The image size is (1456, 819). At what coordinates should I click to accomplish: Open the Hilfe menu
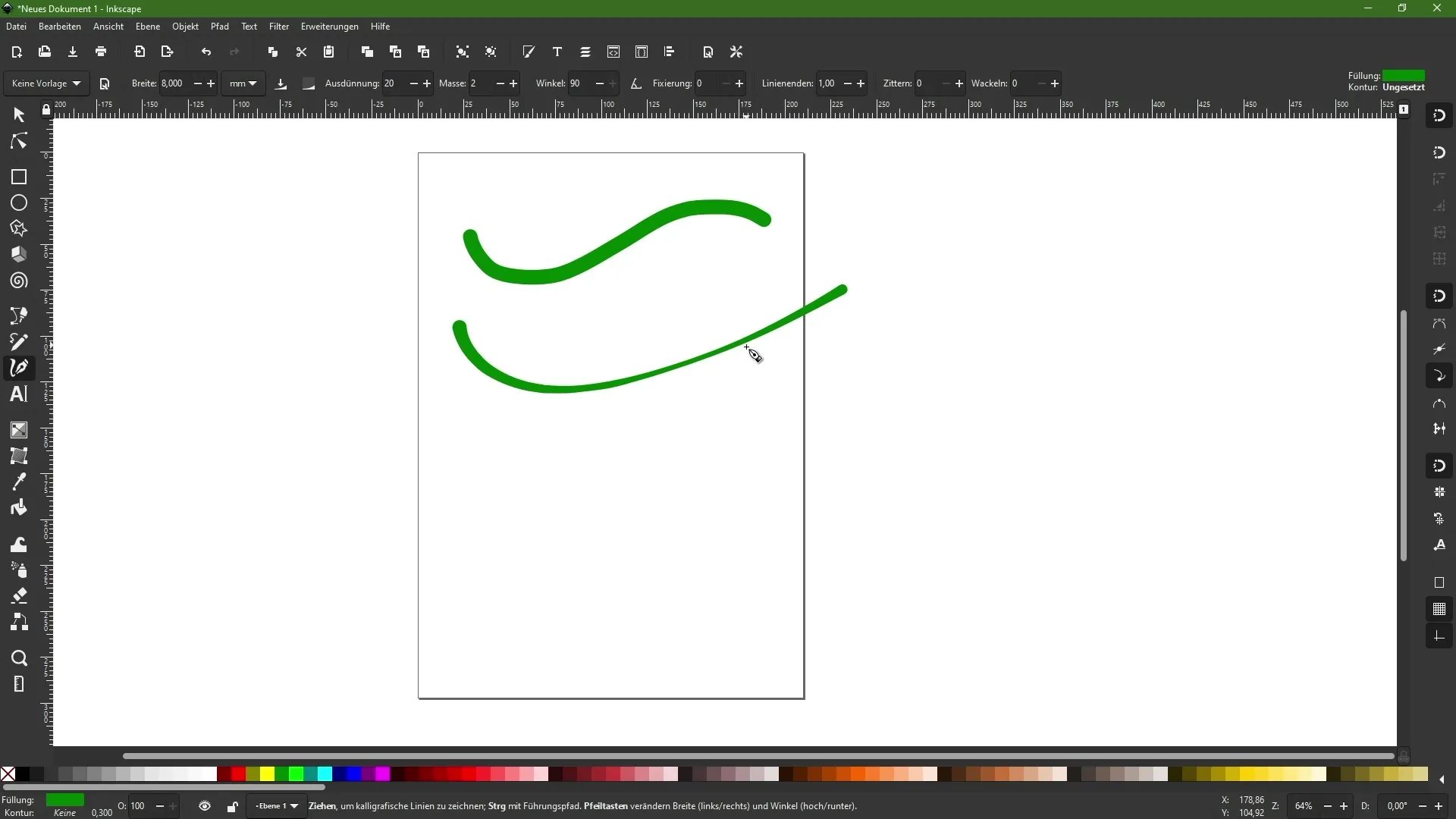point(381,27)
